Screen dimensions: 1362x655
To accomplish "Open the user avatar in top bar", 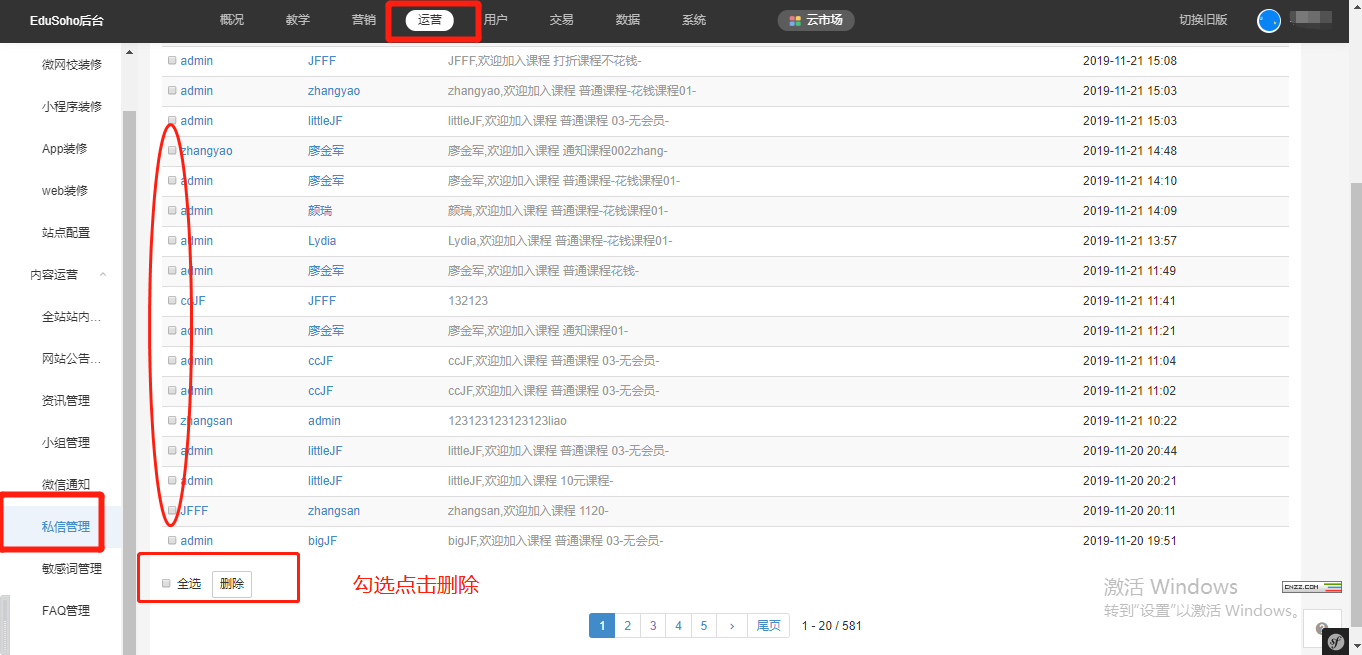I will [x=1269, y=20].
